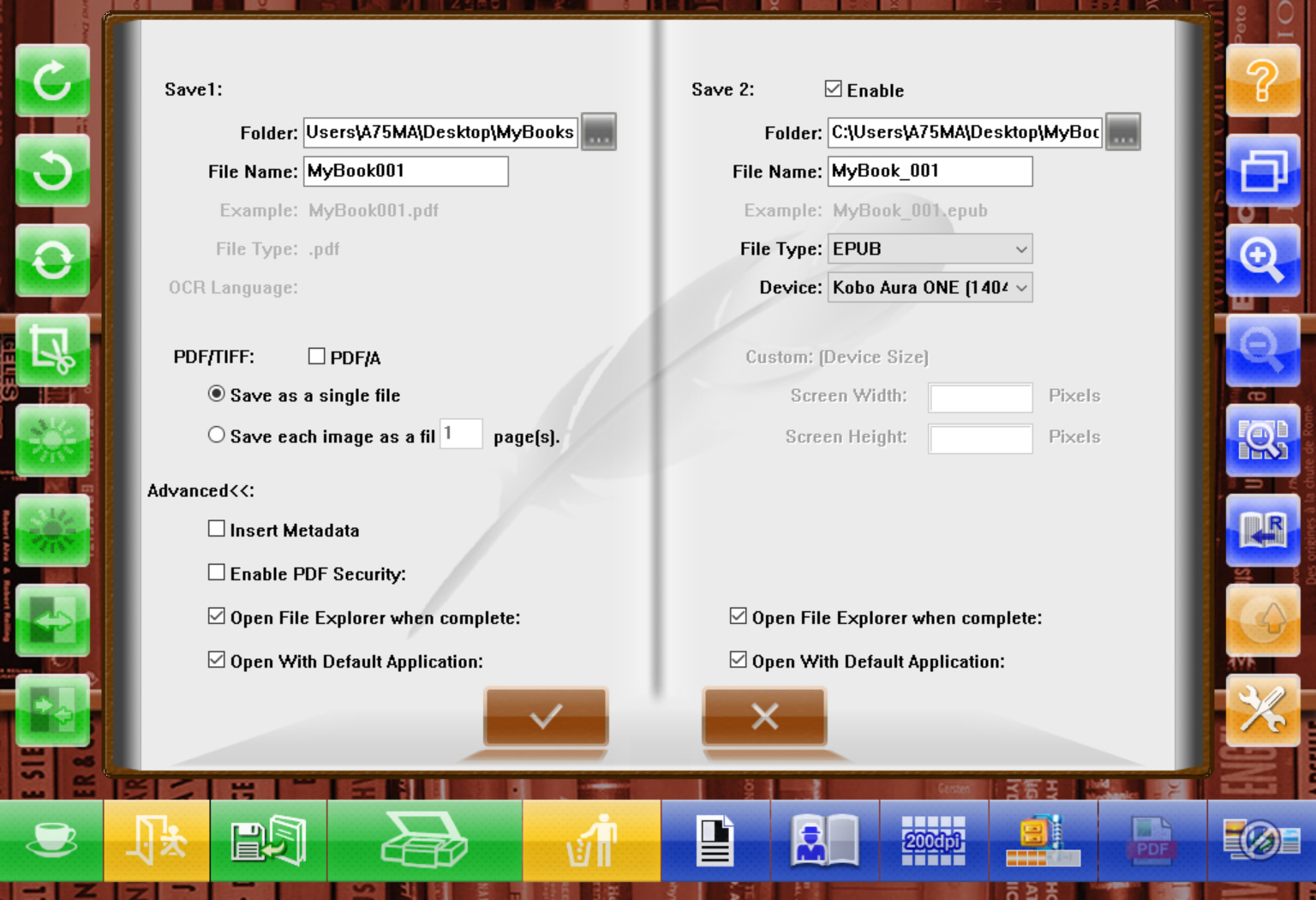The image size is (1316, 900).
Task: Open the help panel
Action: [1263, 81]
